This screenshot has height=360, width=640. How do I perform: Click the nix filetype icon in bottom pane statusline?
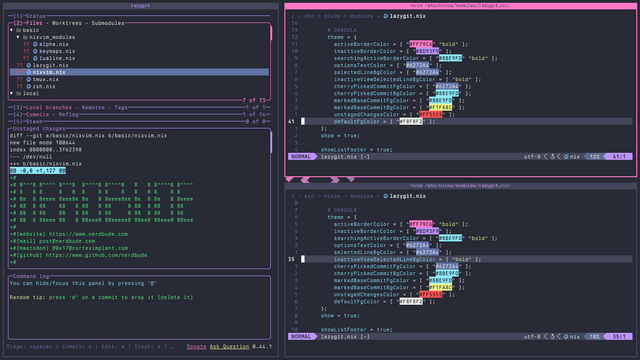pos(566,337)
